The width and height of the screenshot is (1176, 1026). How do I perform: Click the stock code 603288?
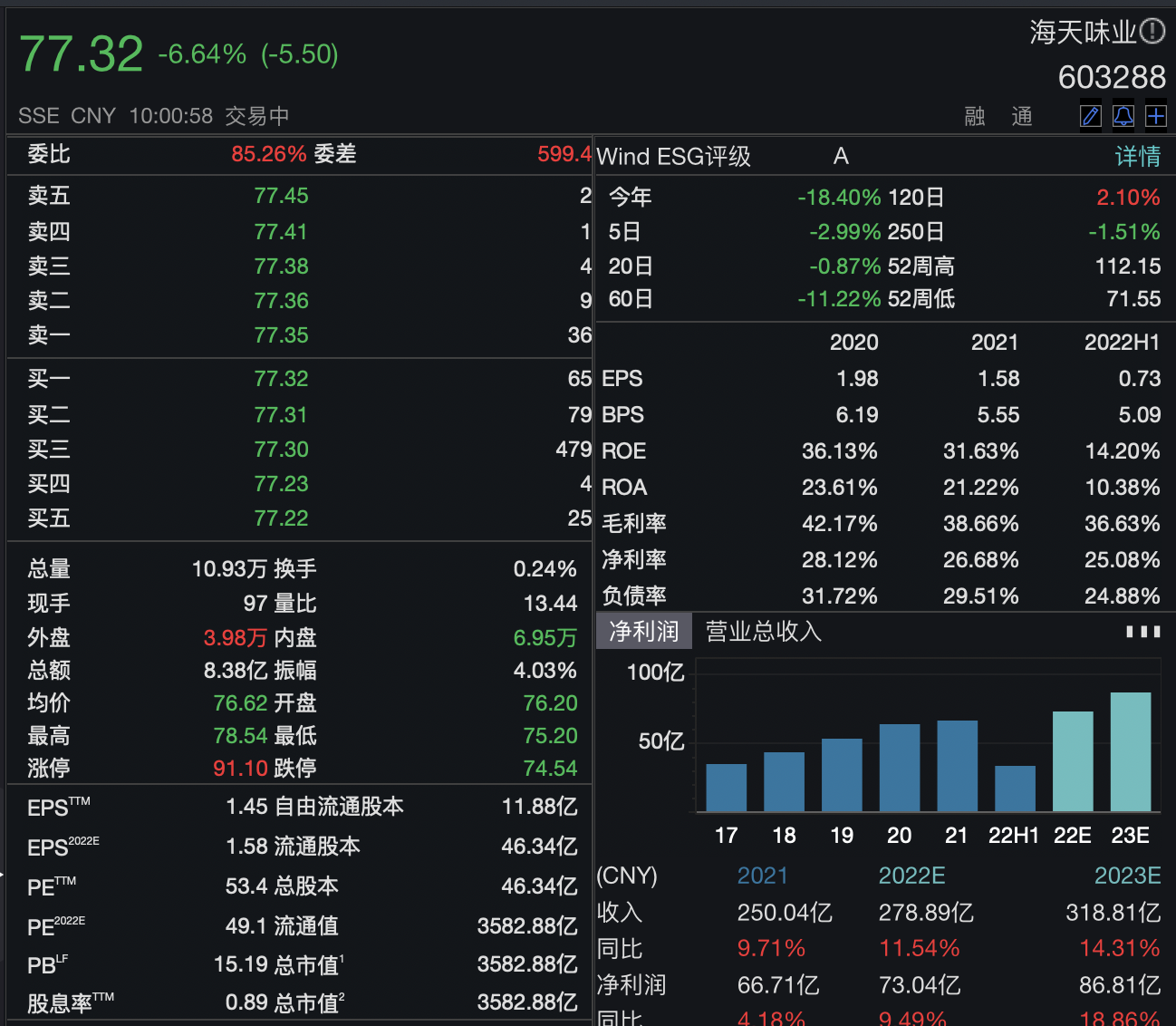1112,78
